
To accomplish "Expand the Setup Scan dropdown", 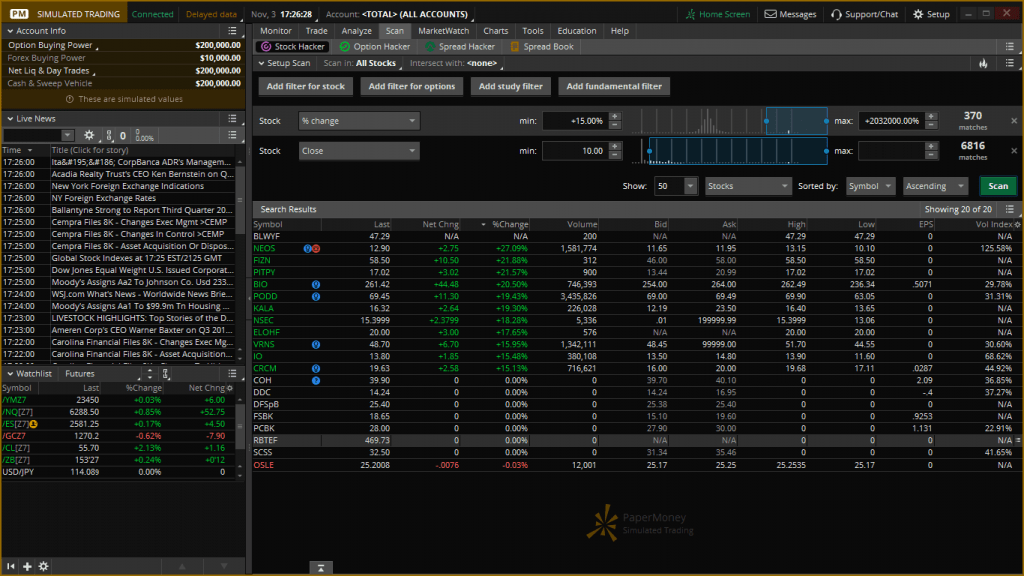I will (285, 63).
